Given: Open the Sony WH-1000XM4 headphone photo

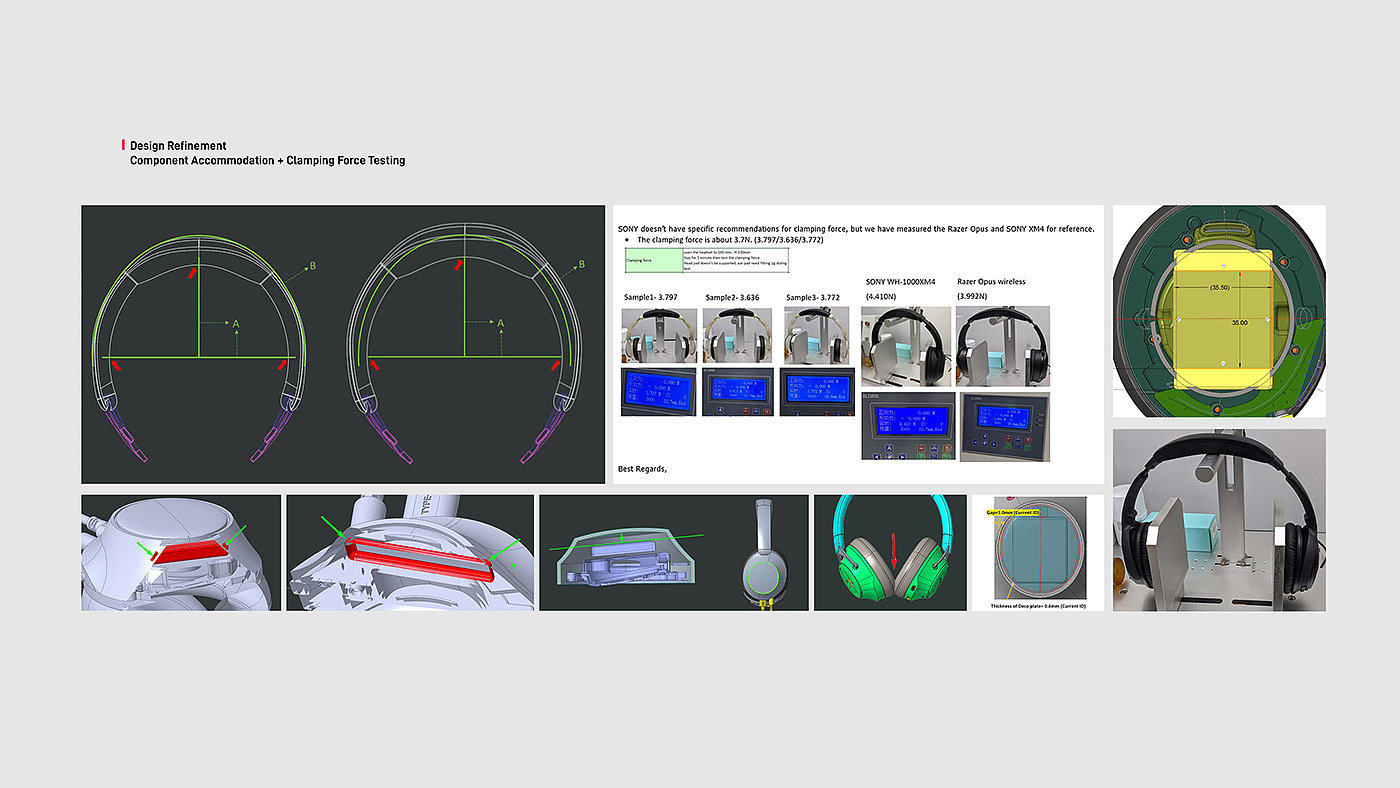Looking at the screenshot, I should coord(904,346).
